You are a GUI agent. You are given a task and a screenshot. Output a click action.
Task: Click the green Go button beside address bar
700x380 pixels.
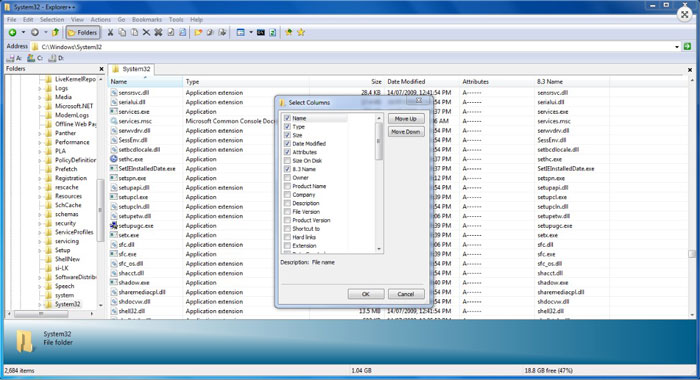(x=688, y=46)
